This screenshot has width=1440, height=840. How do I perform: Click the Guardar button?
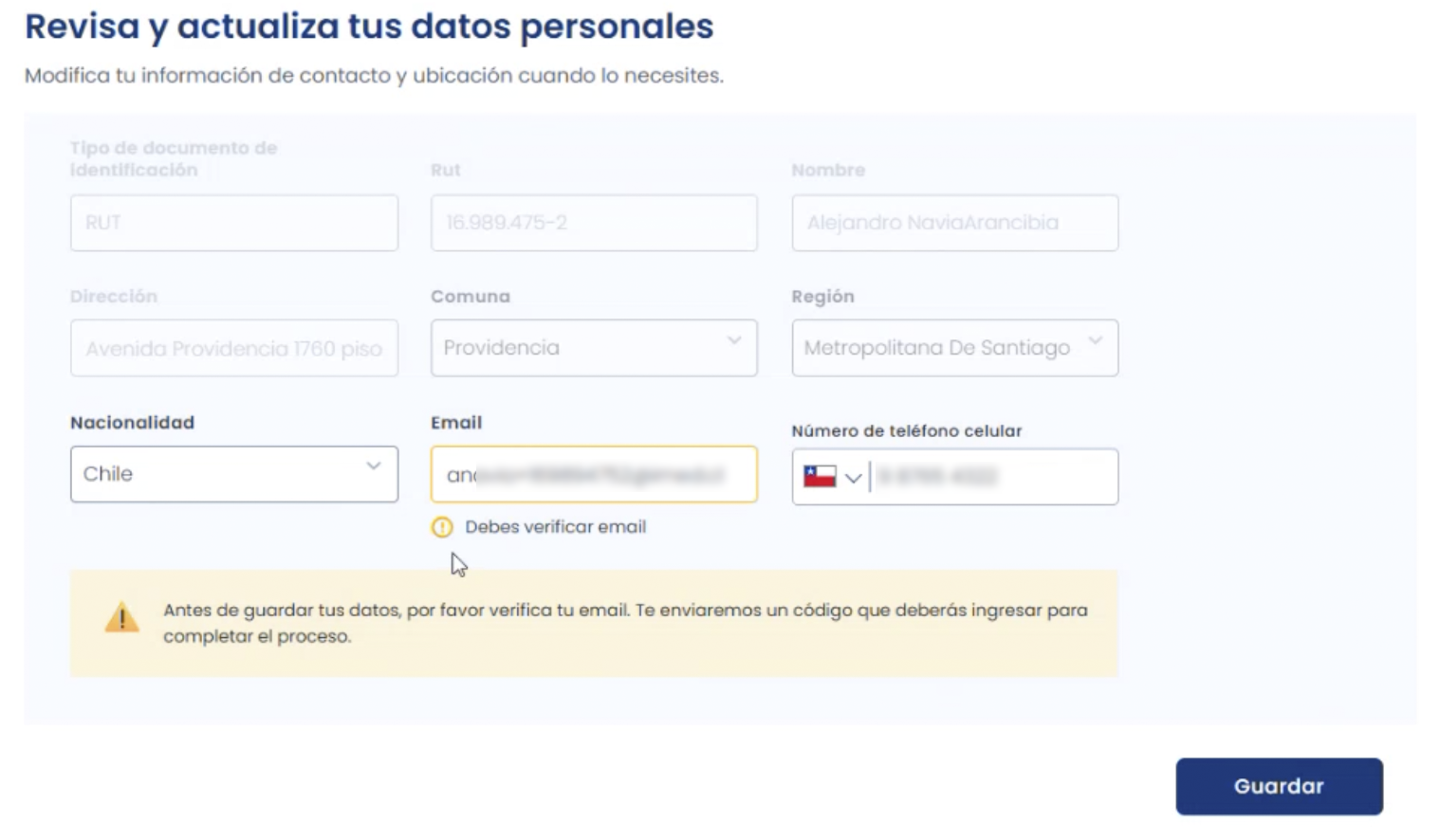pyautogui.click(x=1278, y=786)
